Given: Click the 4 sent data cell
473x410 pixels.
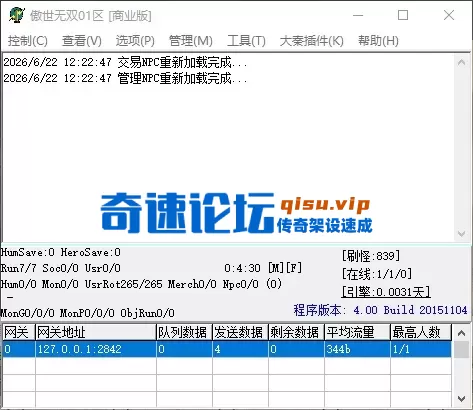Looking at the screenshot, I should click(x=240, y=349).
